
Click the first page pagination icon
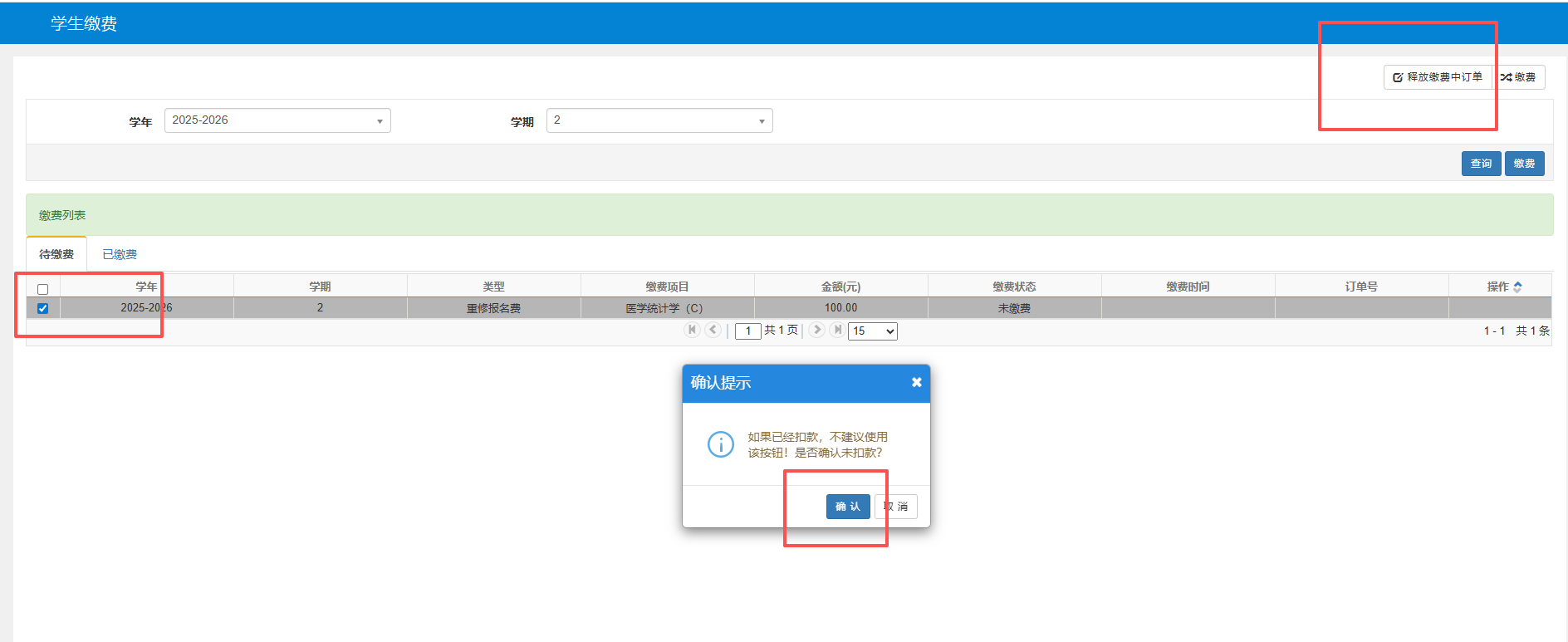click(x=692, y=330)
